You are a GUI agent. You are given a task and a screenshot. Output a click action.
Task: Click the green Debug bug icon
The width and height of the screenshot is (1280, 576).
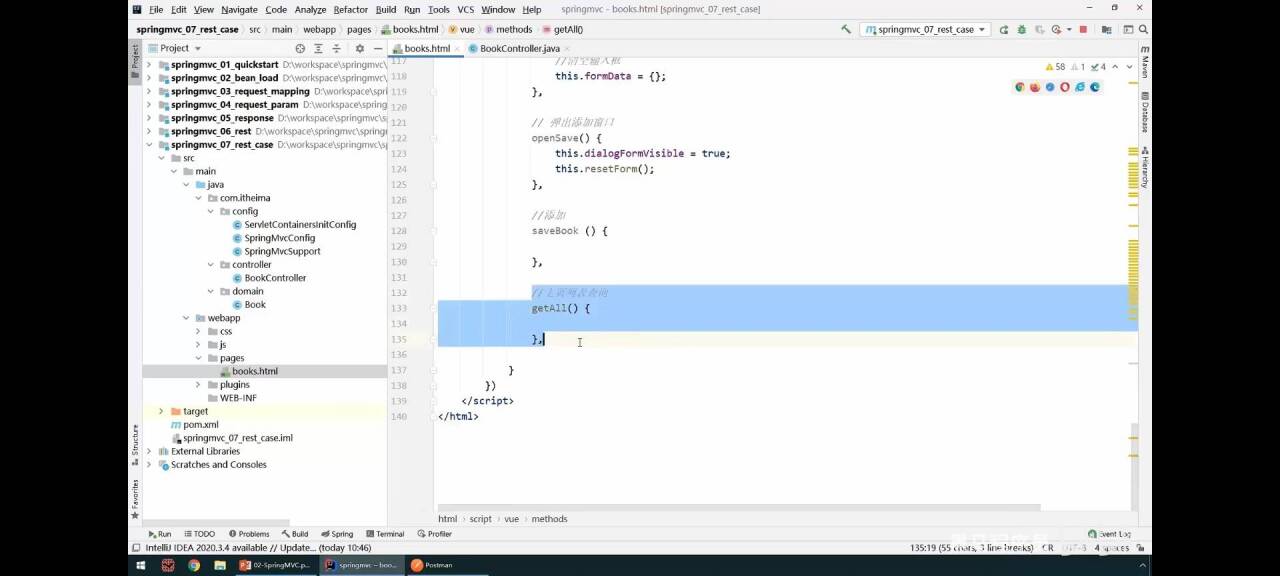(x=1022, y=29)
